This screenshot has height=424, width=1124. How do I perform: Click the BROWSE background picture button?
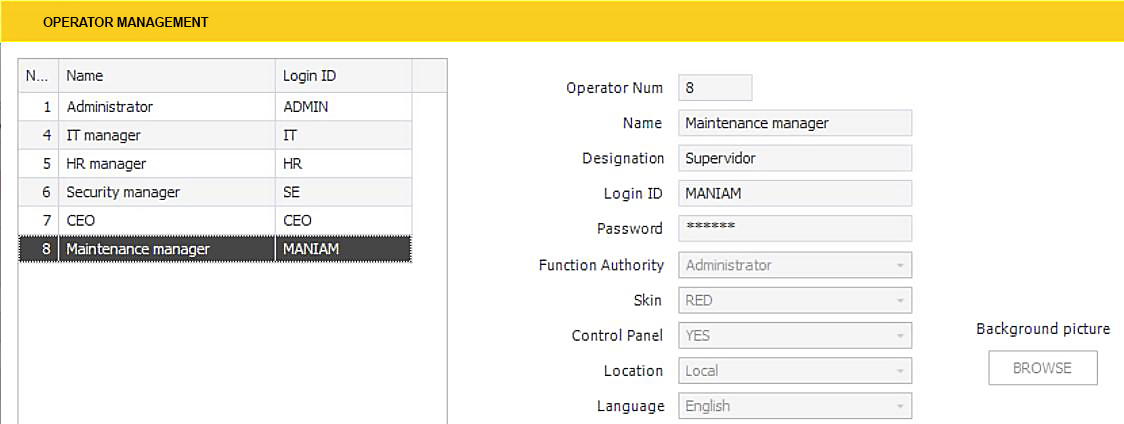(1042, 368)
